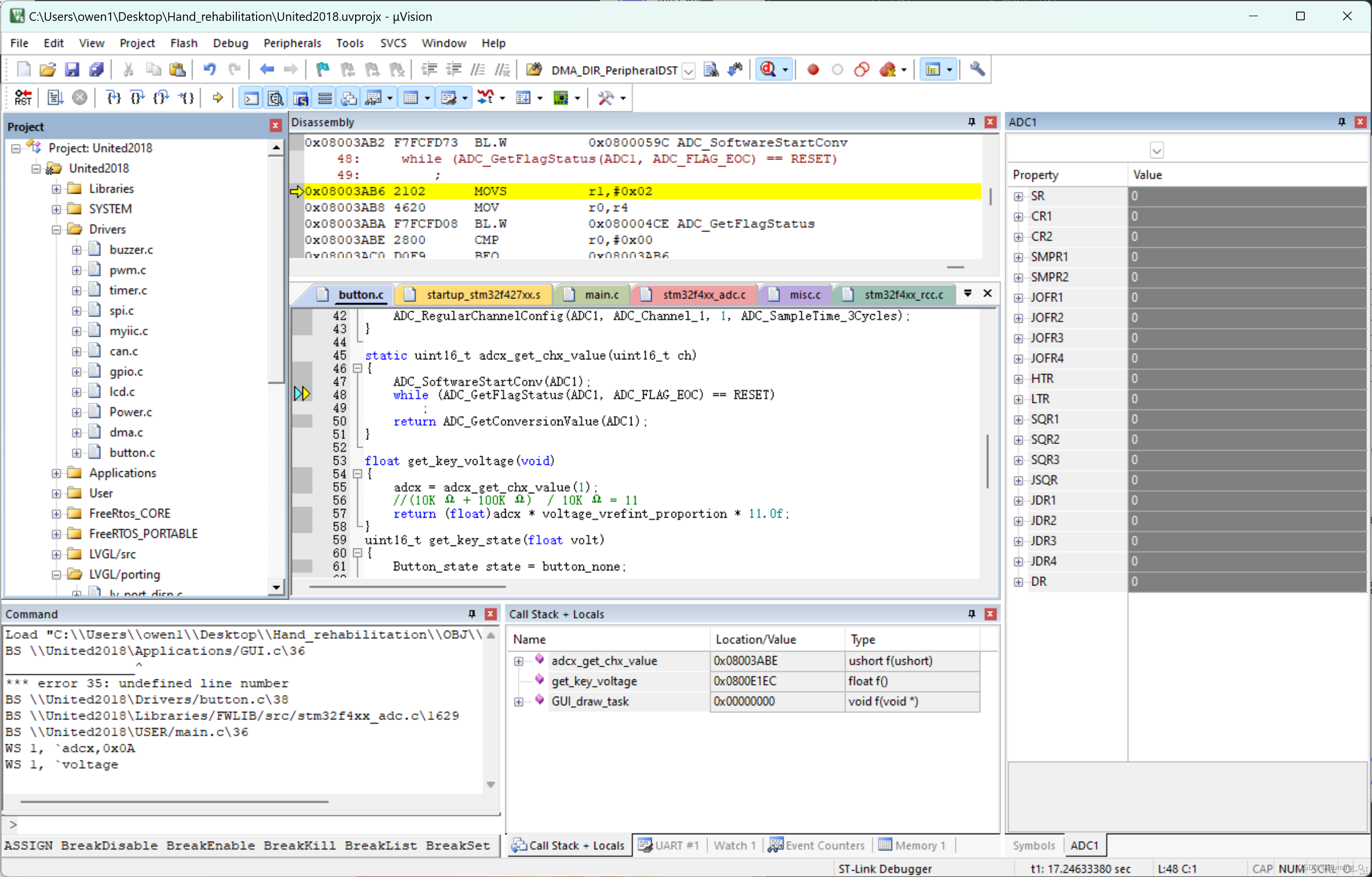Pin the ADC1 panel
Viewport: 1372px width, 877px height.
1341,122
